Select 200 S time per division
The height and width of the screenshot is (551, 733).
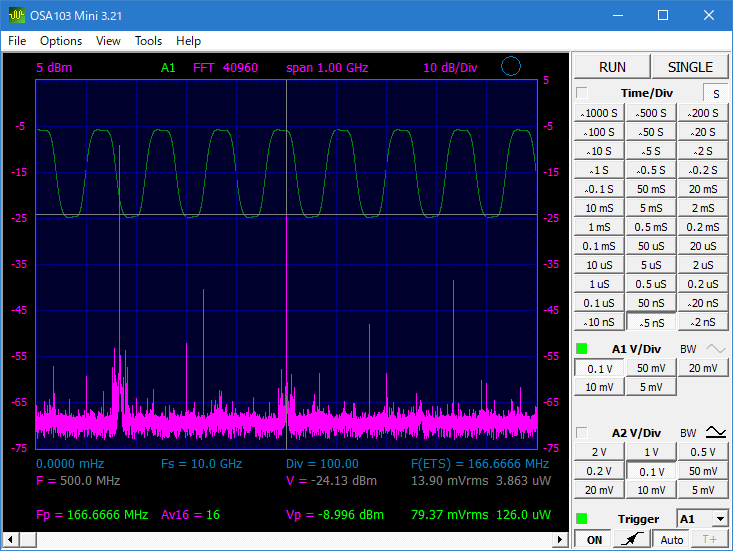(703, 113)
